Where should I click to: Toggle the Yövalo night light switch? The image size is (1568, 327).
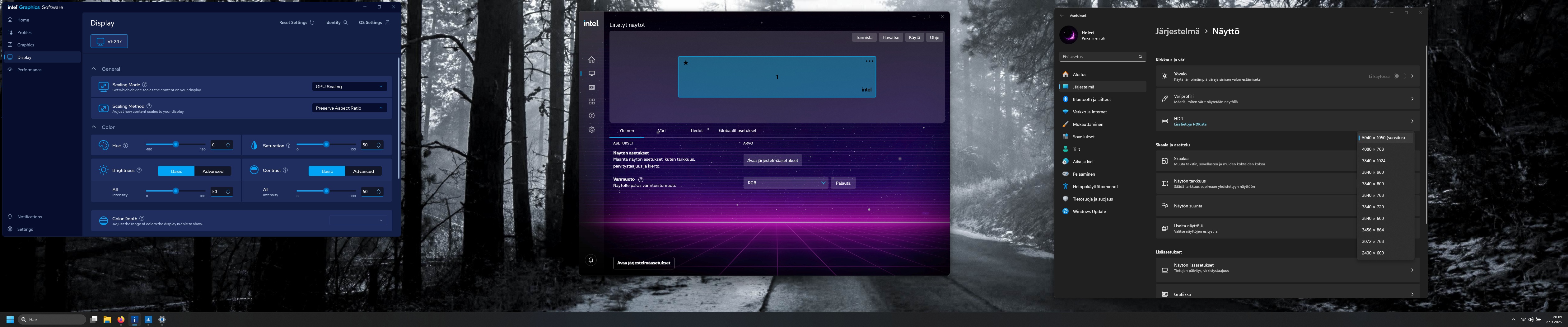[1399, 76]
